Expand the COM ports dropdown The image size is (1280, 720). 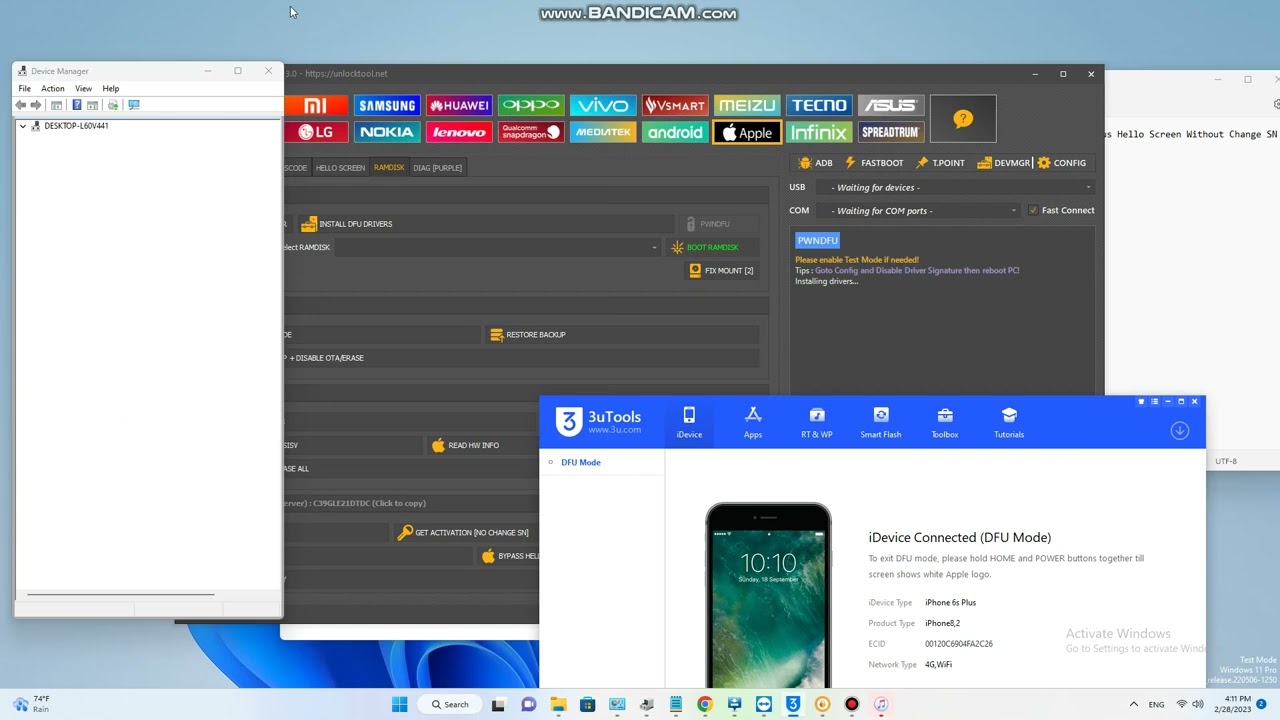918,210
